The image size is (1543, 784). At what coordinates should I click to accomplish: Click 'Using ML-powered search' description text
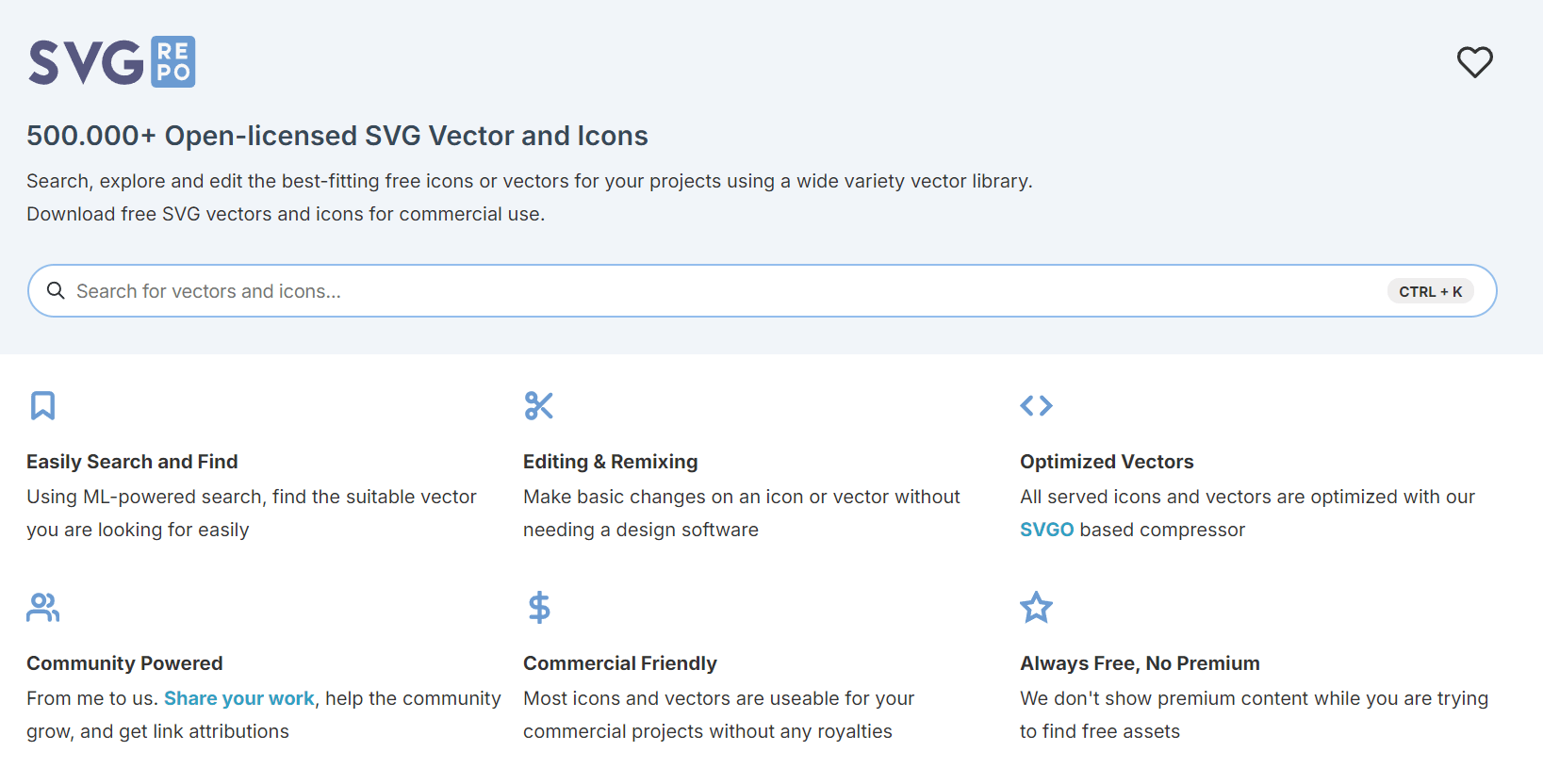pyautogui.click(x=252, y=513)
